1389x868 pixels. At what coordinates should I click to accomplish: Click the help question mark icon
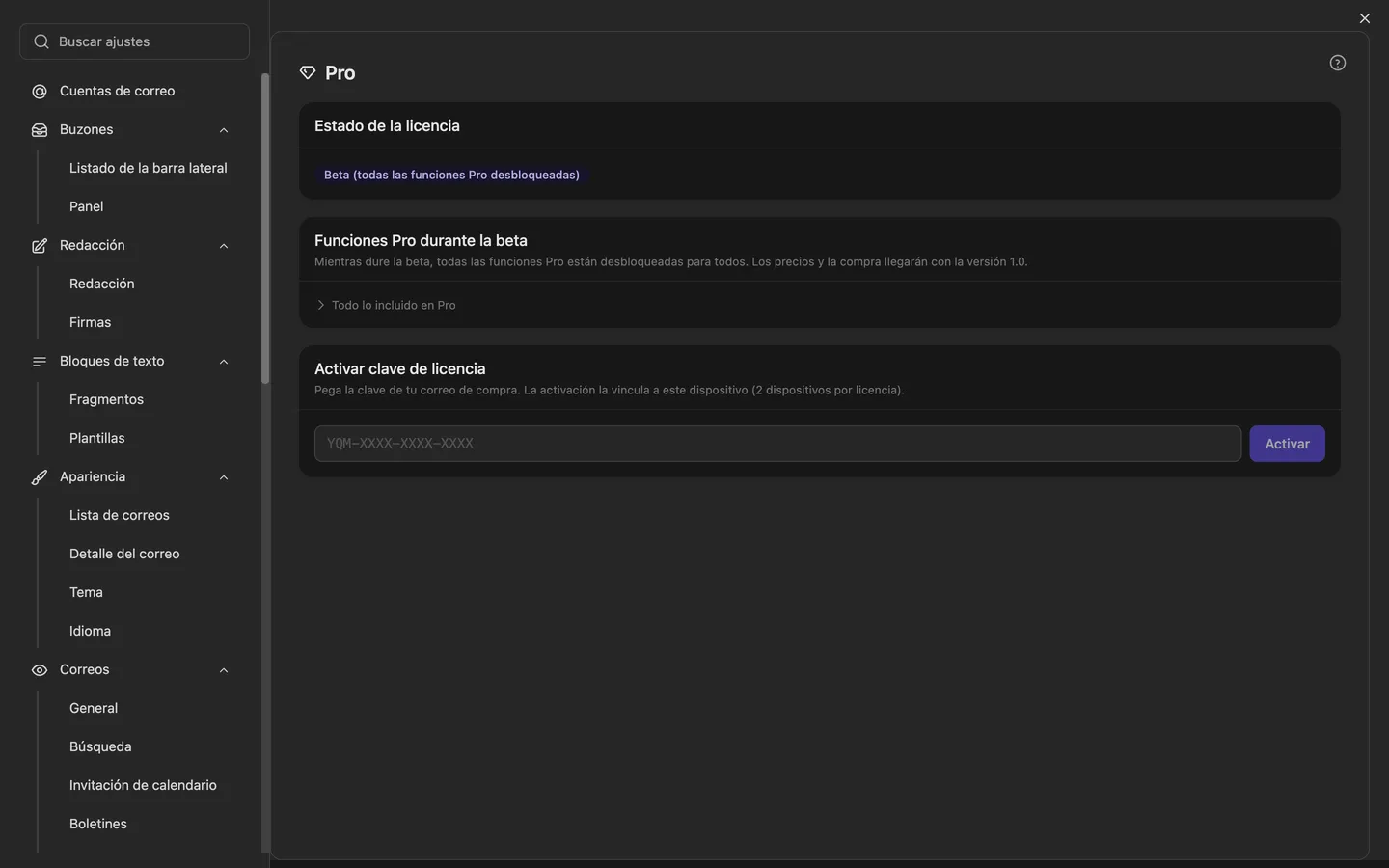[1337, 63]
